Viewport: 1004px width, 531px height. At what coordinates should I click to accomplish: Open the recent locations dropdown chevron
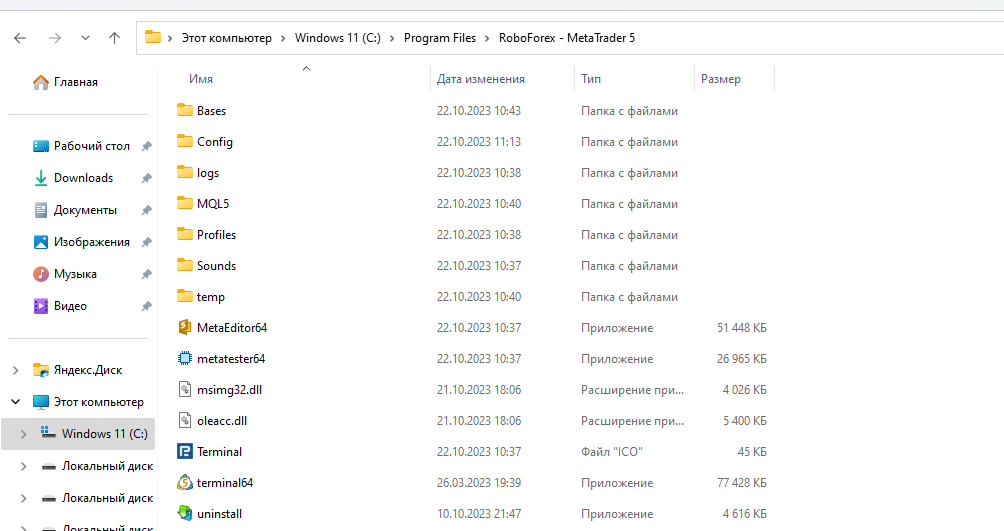[85, 38]
